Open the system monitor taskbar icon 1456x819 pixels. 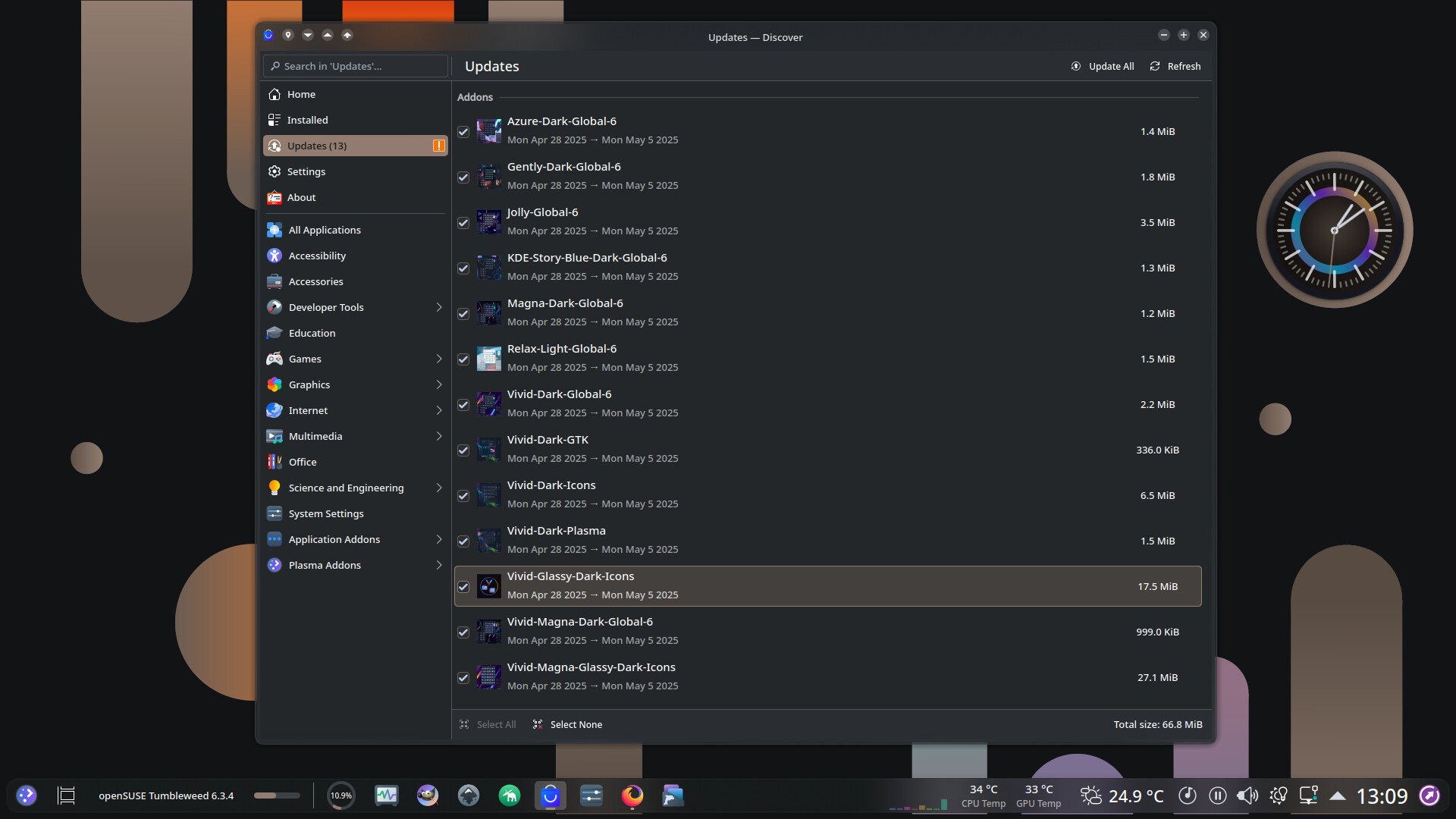(x=387, y=795)
